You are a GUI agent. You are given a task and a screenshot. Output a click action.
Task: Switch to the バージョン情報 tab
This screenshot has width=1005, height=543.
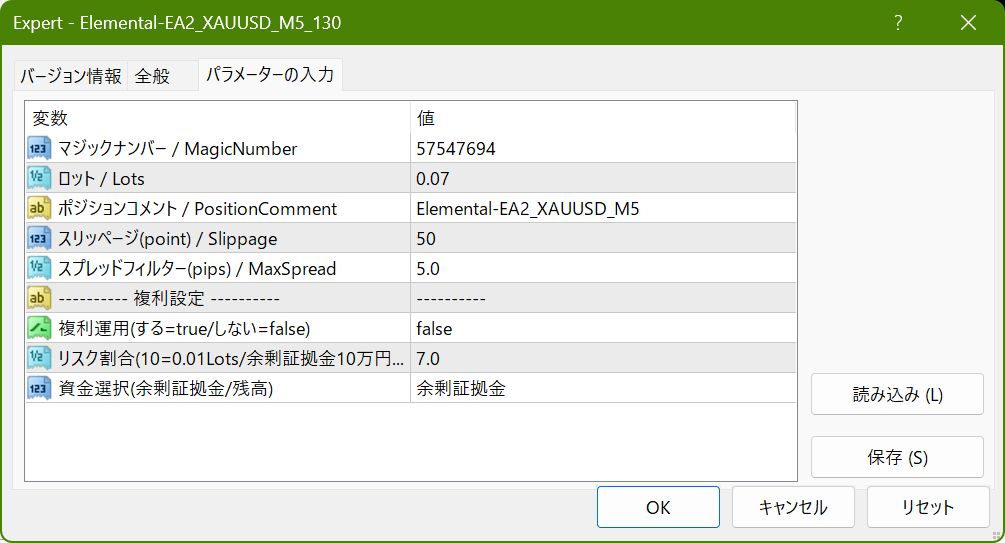point(71,76)
